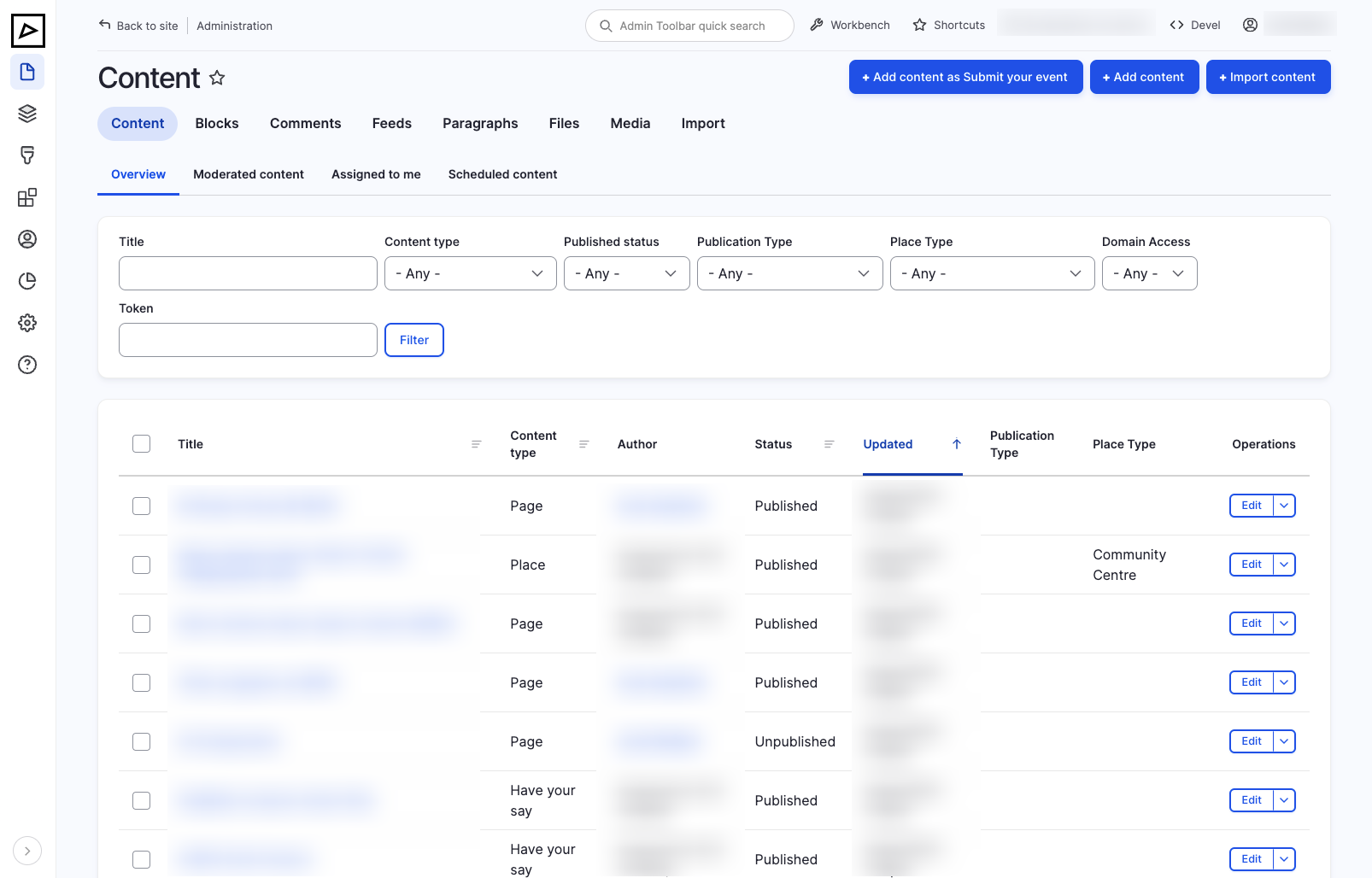This screenshot has height=878, width=1372.
Task: Click the Configuration gear icon
Action: tap(27, 323)
